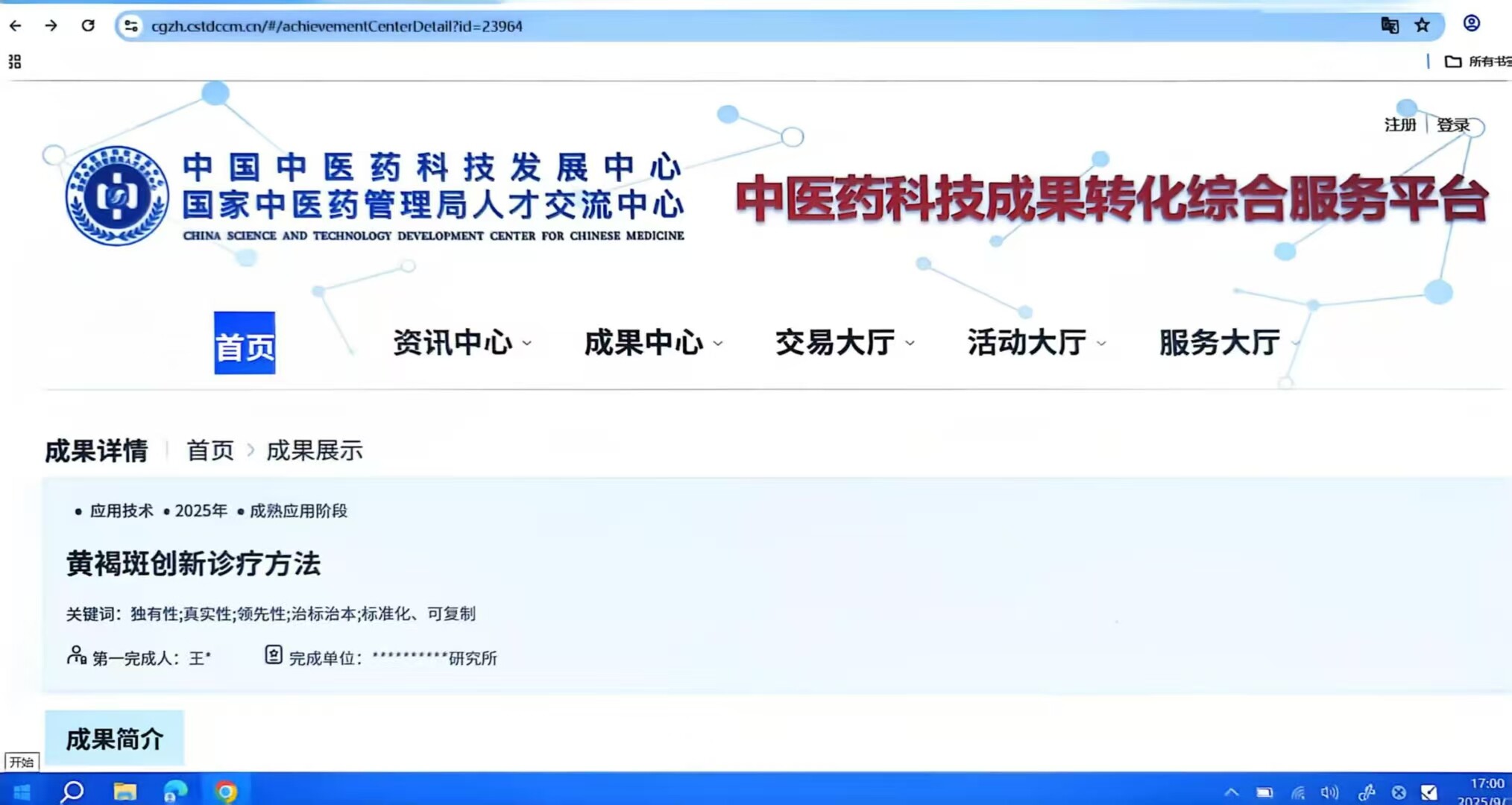This screenshot has width=1512, height=805.
Task: Click the 注册 register link
Action: 1399,125
